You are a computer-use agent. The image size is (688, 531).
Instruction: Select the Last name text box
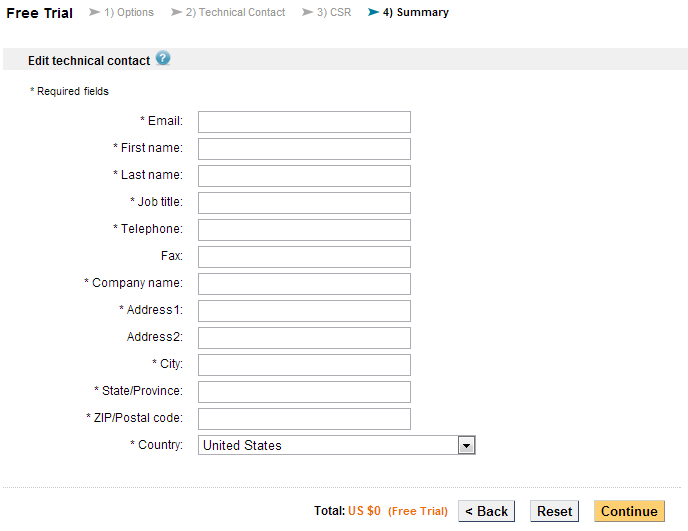point(304,176)
